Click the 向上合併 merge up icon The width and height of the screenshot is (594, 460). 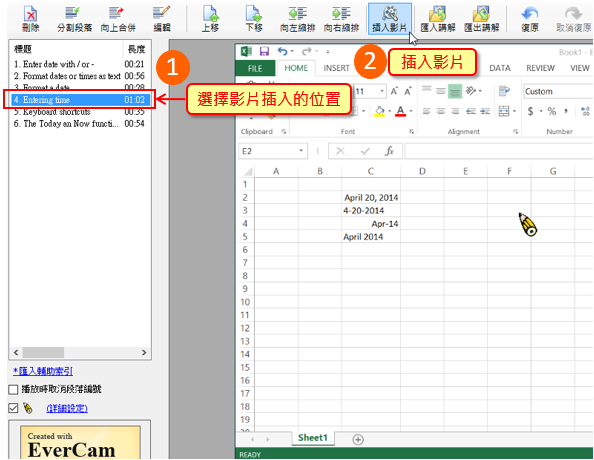coord(118,19)
